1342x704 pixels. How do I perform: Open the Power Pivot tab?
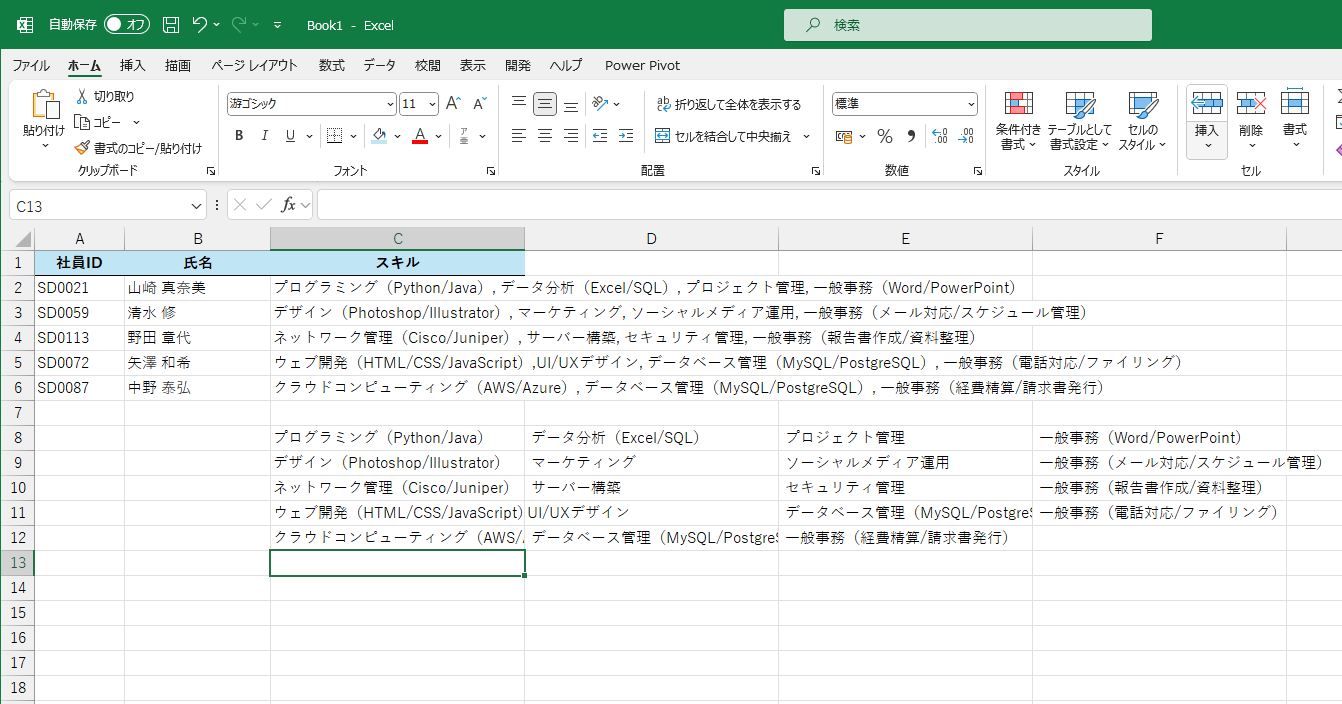pos(642,65)
